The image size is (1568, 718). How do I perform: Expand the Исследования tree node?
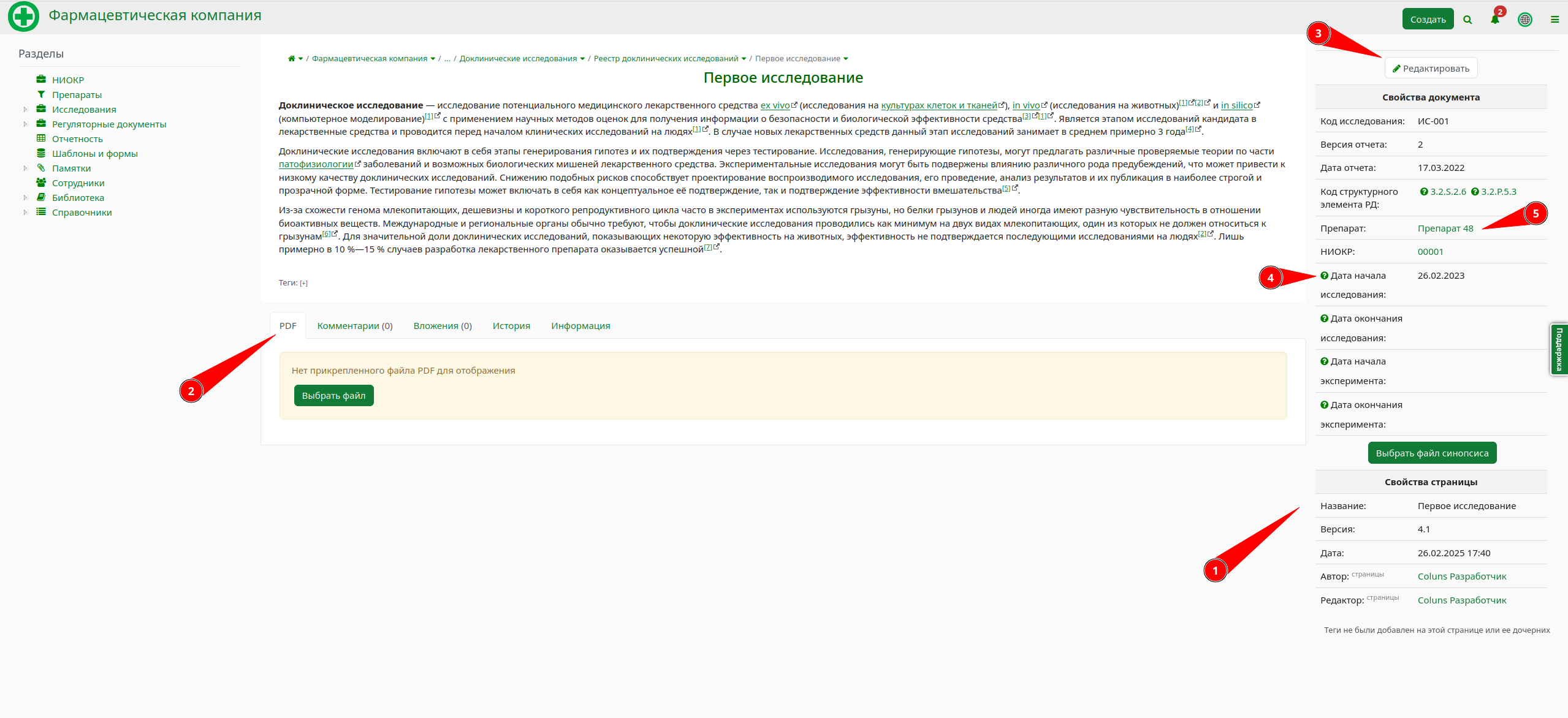(x=25, y=109)
